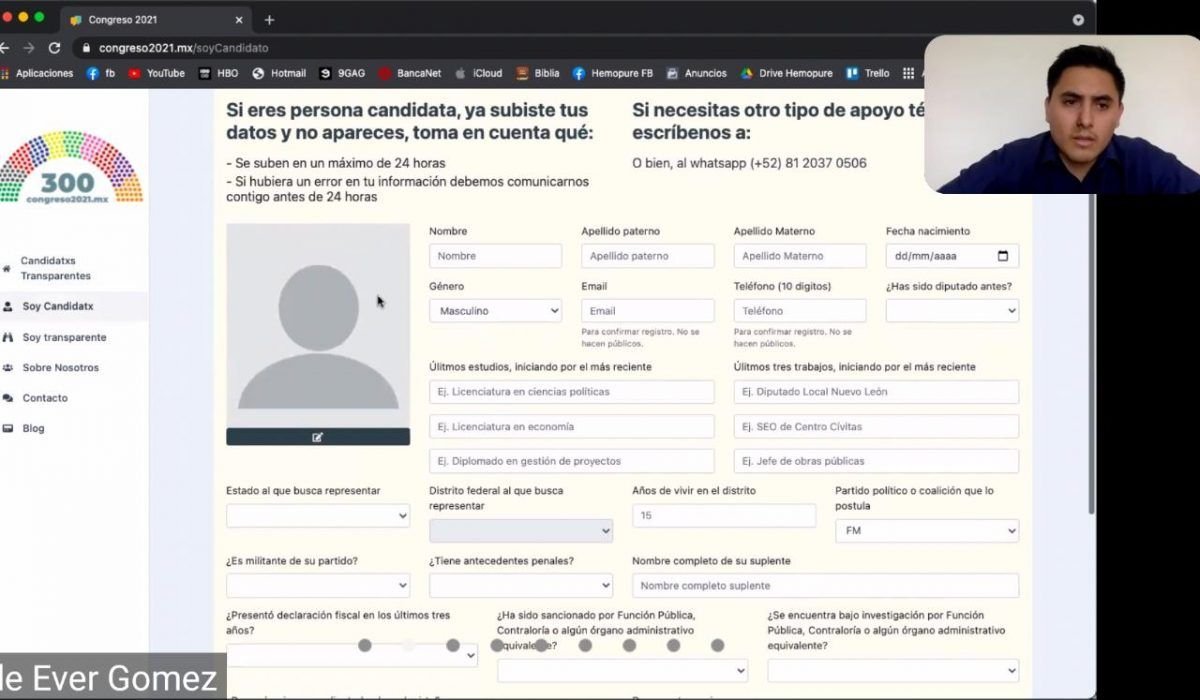
Task: Open the Trello bookmark
Action: 868,73
